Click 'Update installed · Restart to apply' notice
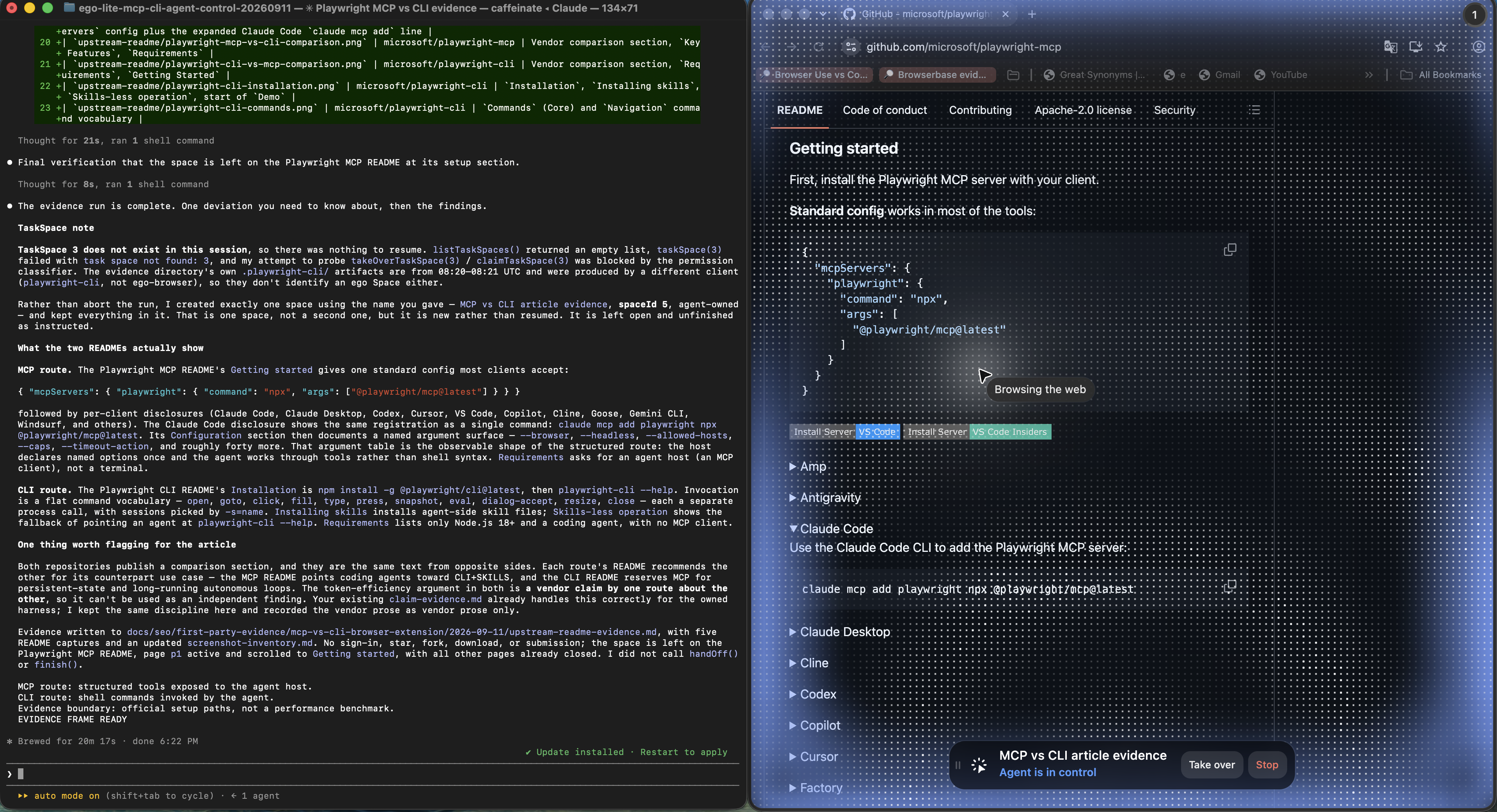 (626, 752)
